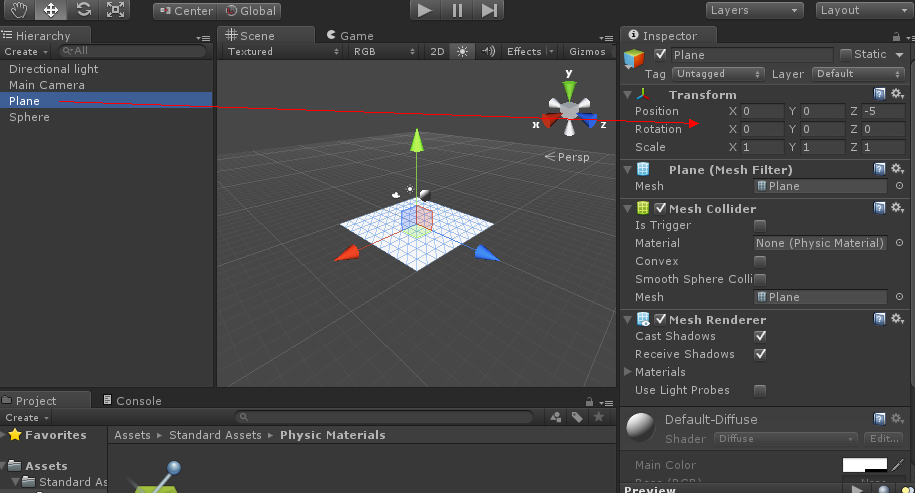Screen dimensions: 915x493
Task: Disable Cast Shadows checkbox
Action: tap(760, 337)
